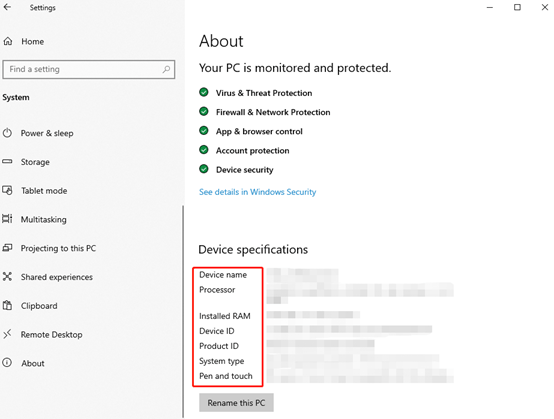554x419 pixels.
Task: Go to Shared experiences settings
Action: 57,277
